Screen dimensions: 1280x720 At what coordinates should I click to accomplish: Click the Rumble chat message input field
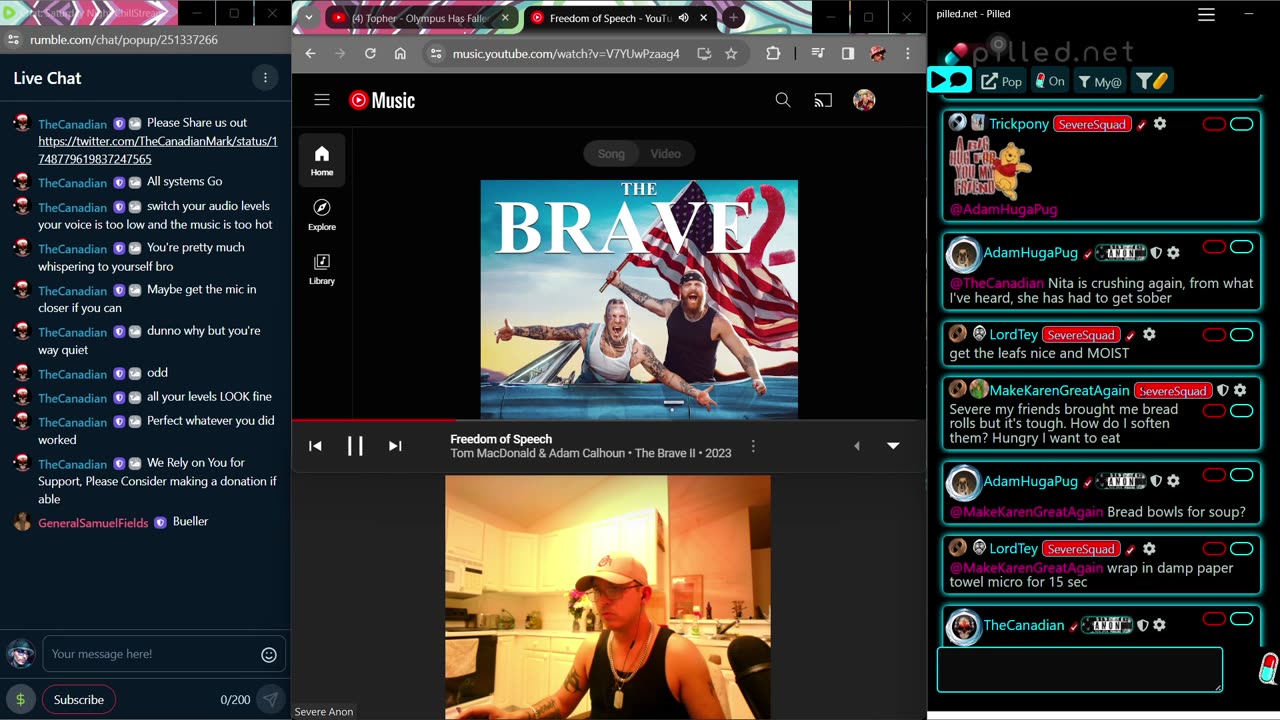(x=165, y=654)
